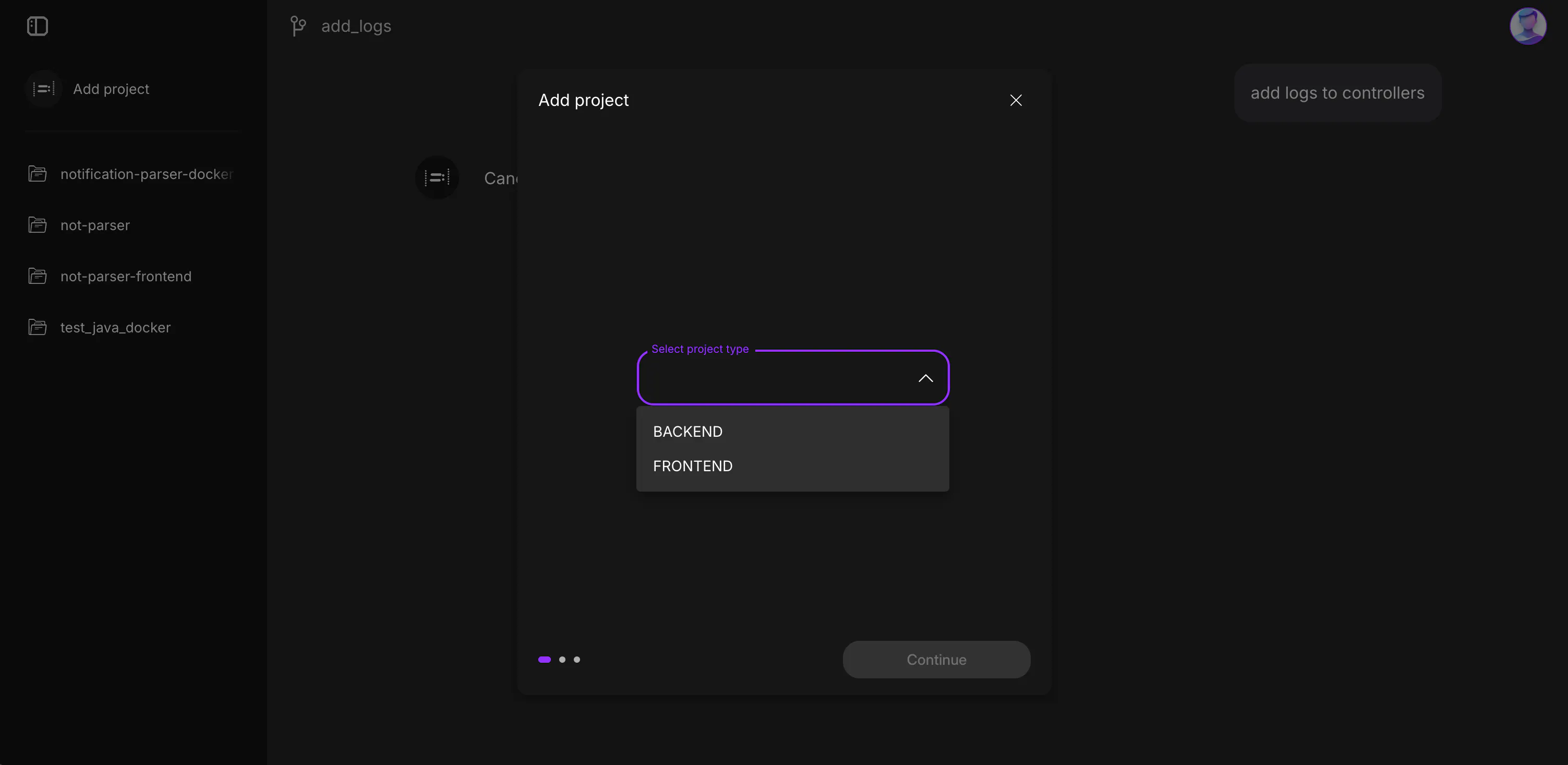
Task: Choose FRONTEND from the dropdown list
Action: click(x=792, y=466)
